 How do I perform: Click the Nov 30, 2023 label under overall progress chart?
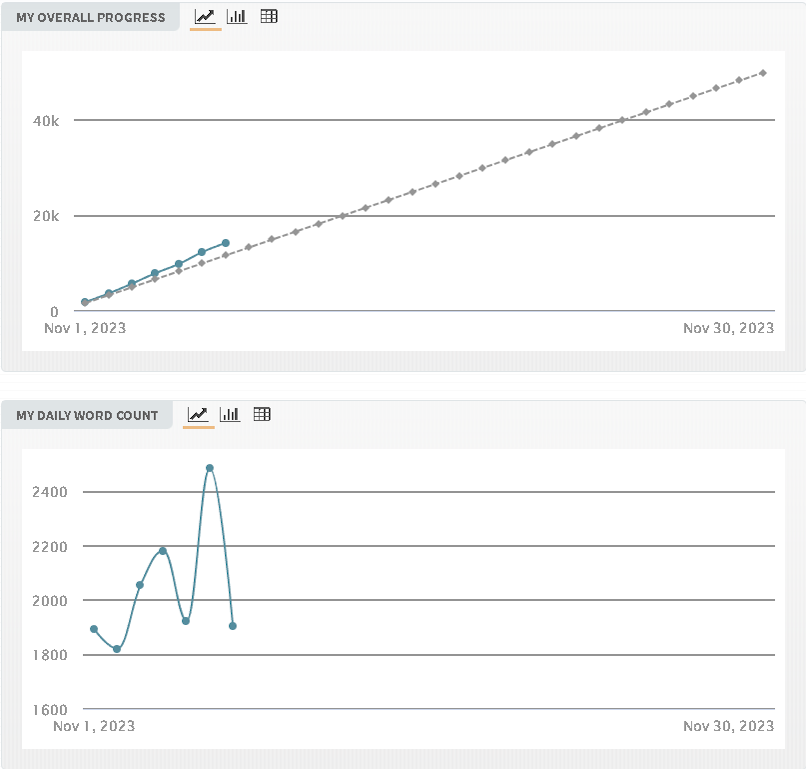click(728, 328)
